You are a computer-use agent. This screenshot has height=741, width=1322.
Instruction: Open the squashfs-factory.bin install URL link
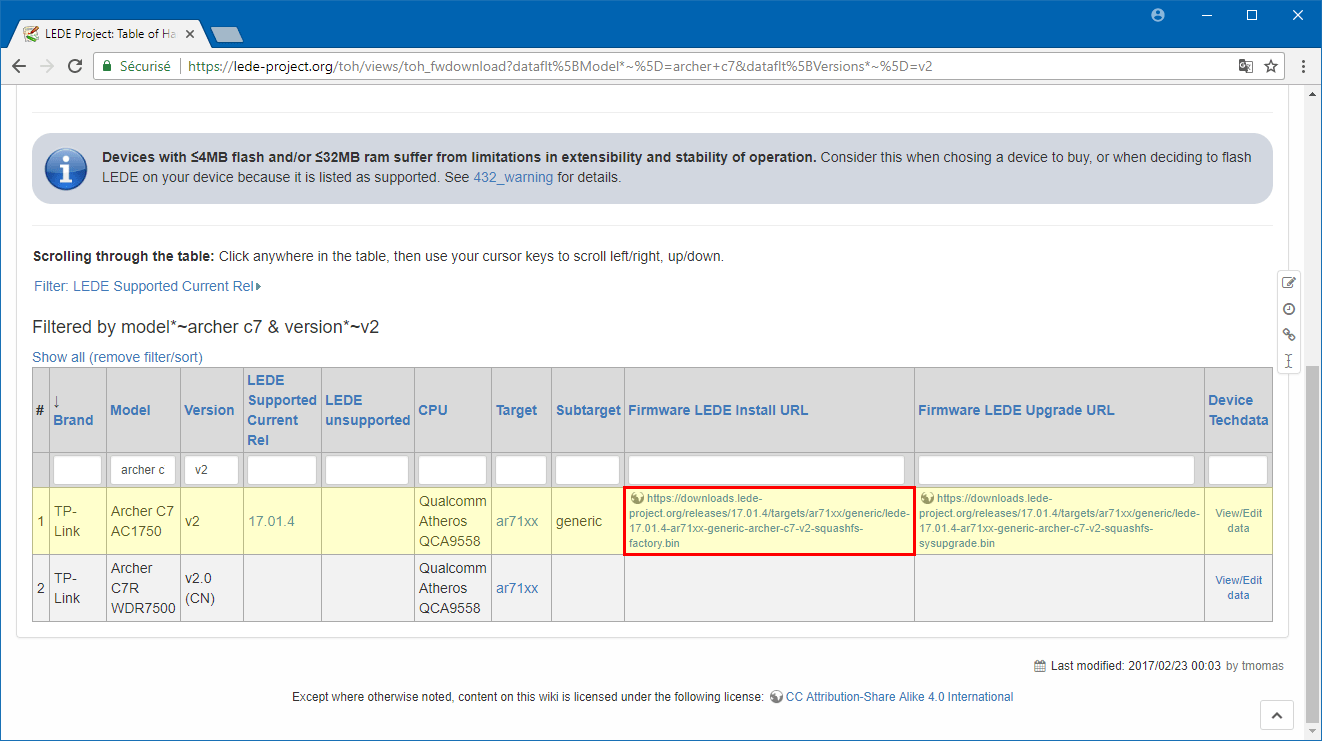(769, 521)
